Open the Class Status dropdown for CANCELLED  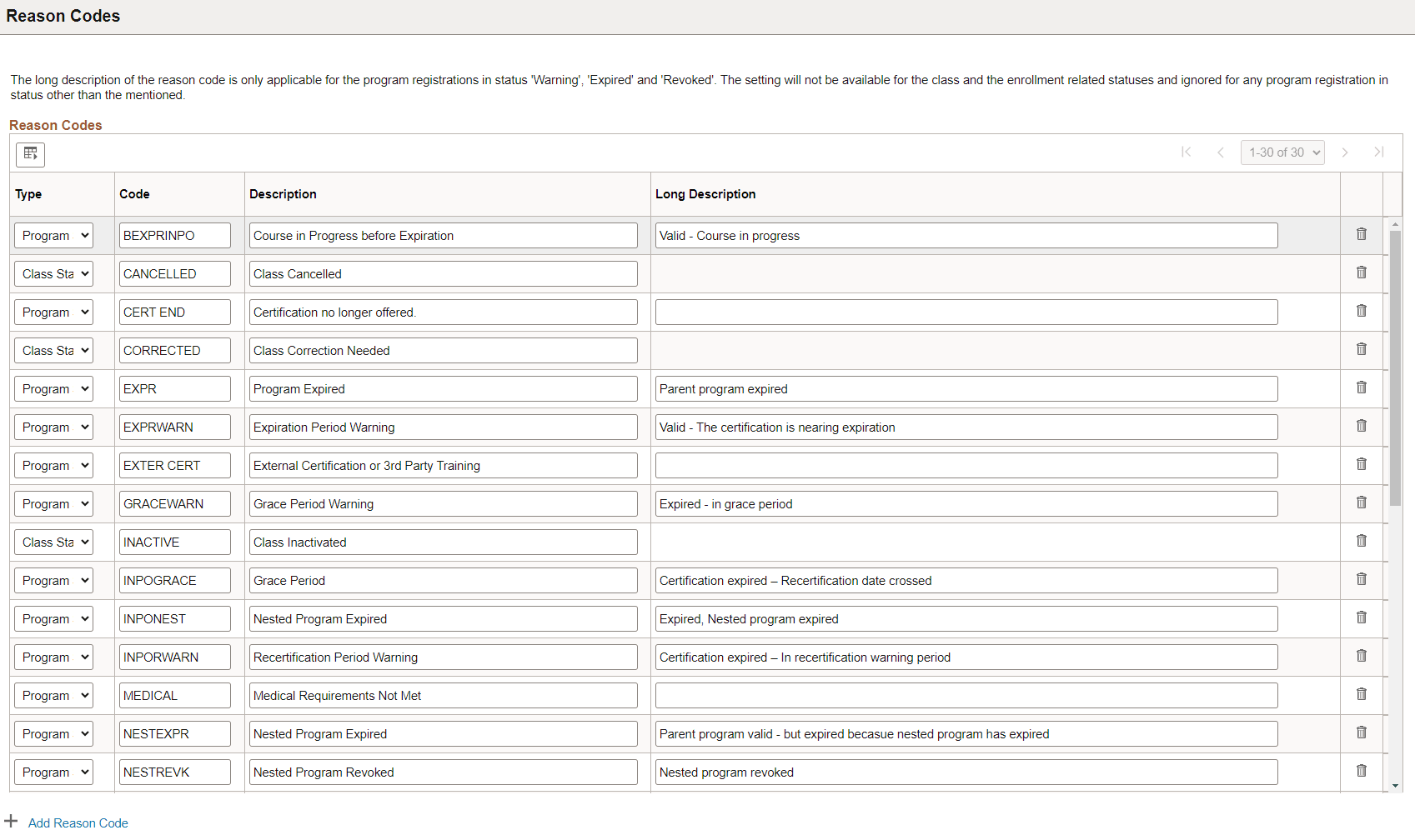(x=53, y=273)
